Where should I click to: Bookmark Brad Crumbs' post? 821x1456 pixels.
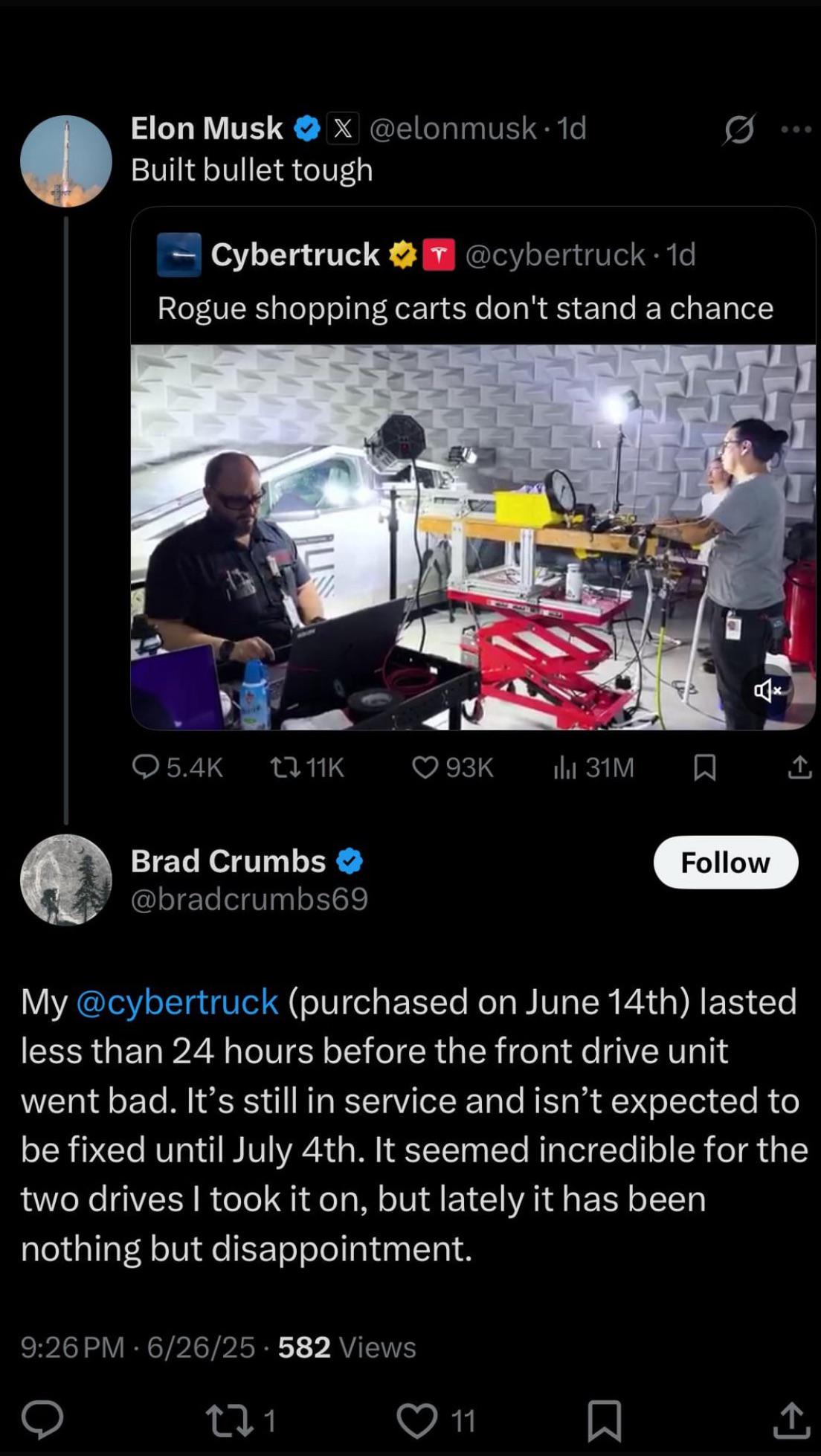(x=605, y=1421)
